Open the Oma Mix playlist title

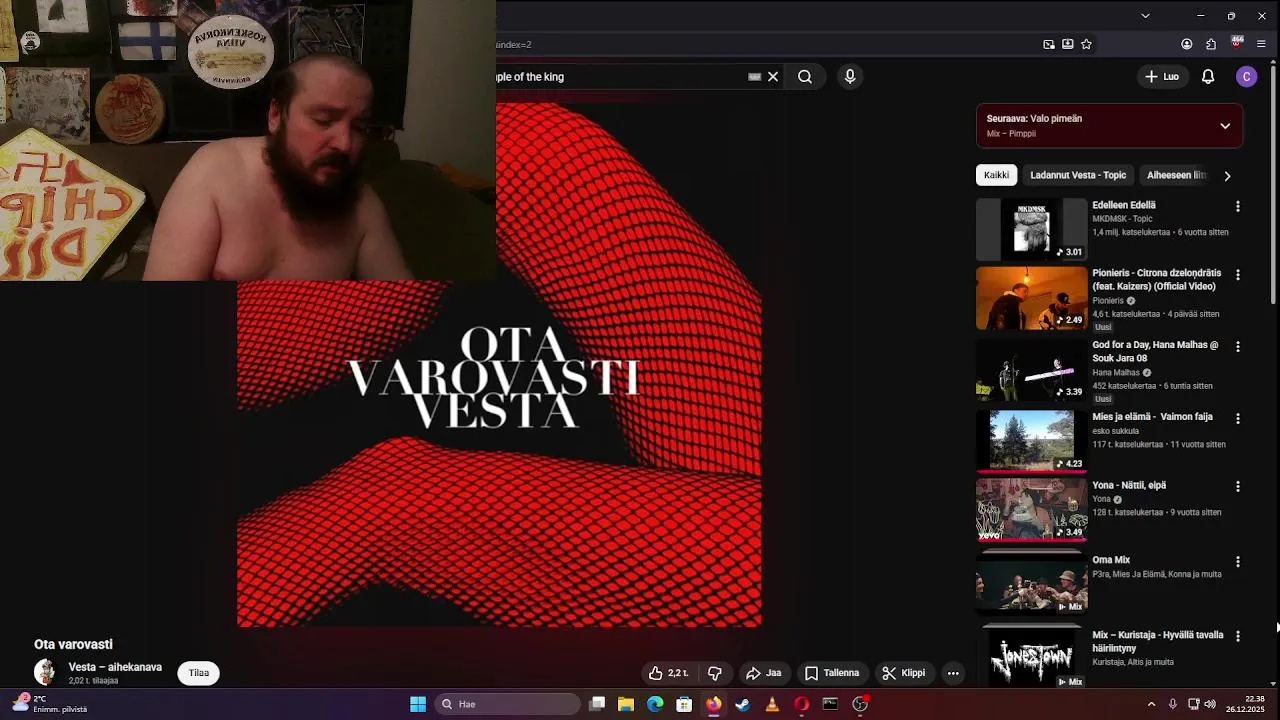(1111, 560)
